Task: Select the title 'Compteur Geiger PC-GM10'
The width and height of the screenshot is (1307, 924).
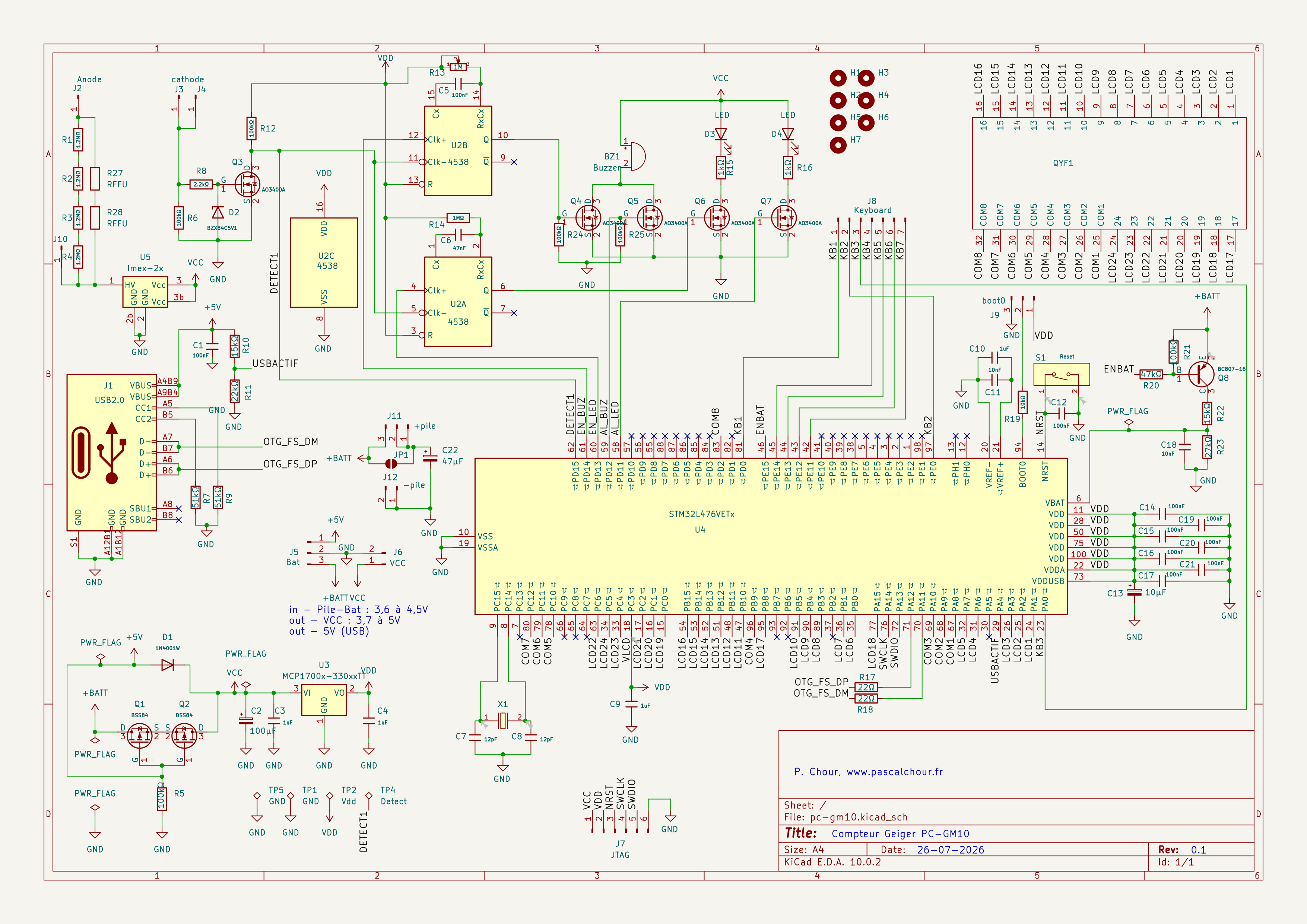Action: [900, 833]
